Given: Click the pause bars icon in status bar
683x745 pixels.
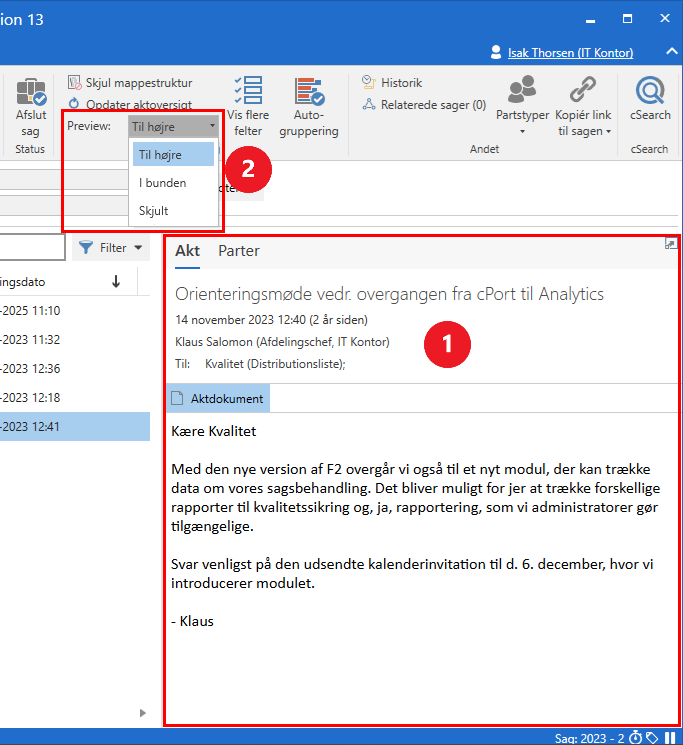Looking at the screenshot, I should coord(670,738).
